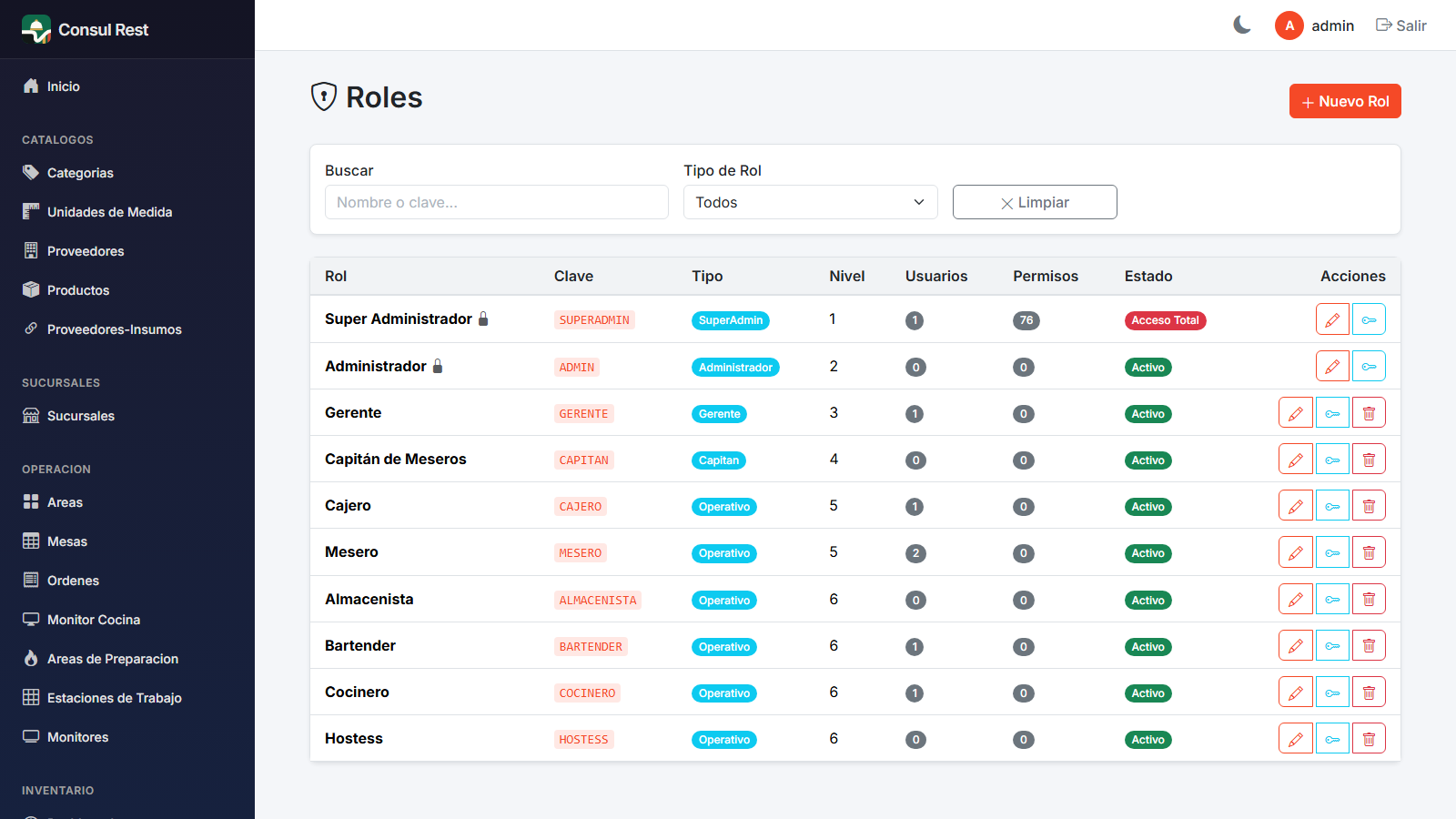
Task: Edit the Administrador role with pencil icon
Action: 1332,367
